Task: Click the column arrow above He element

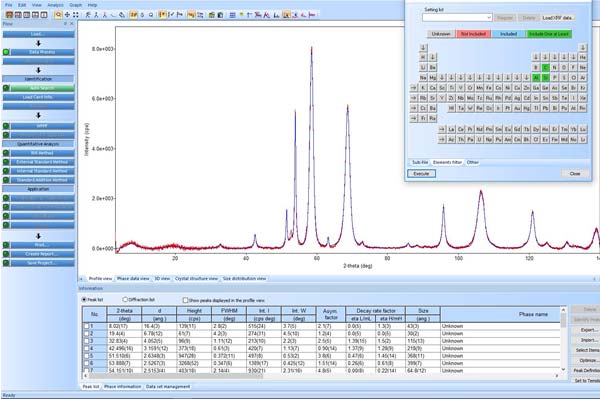Action: coord(582,48)
